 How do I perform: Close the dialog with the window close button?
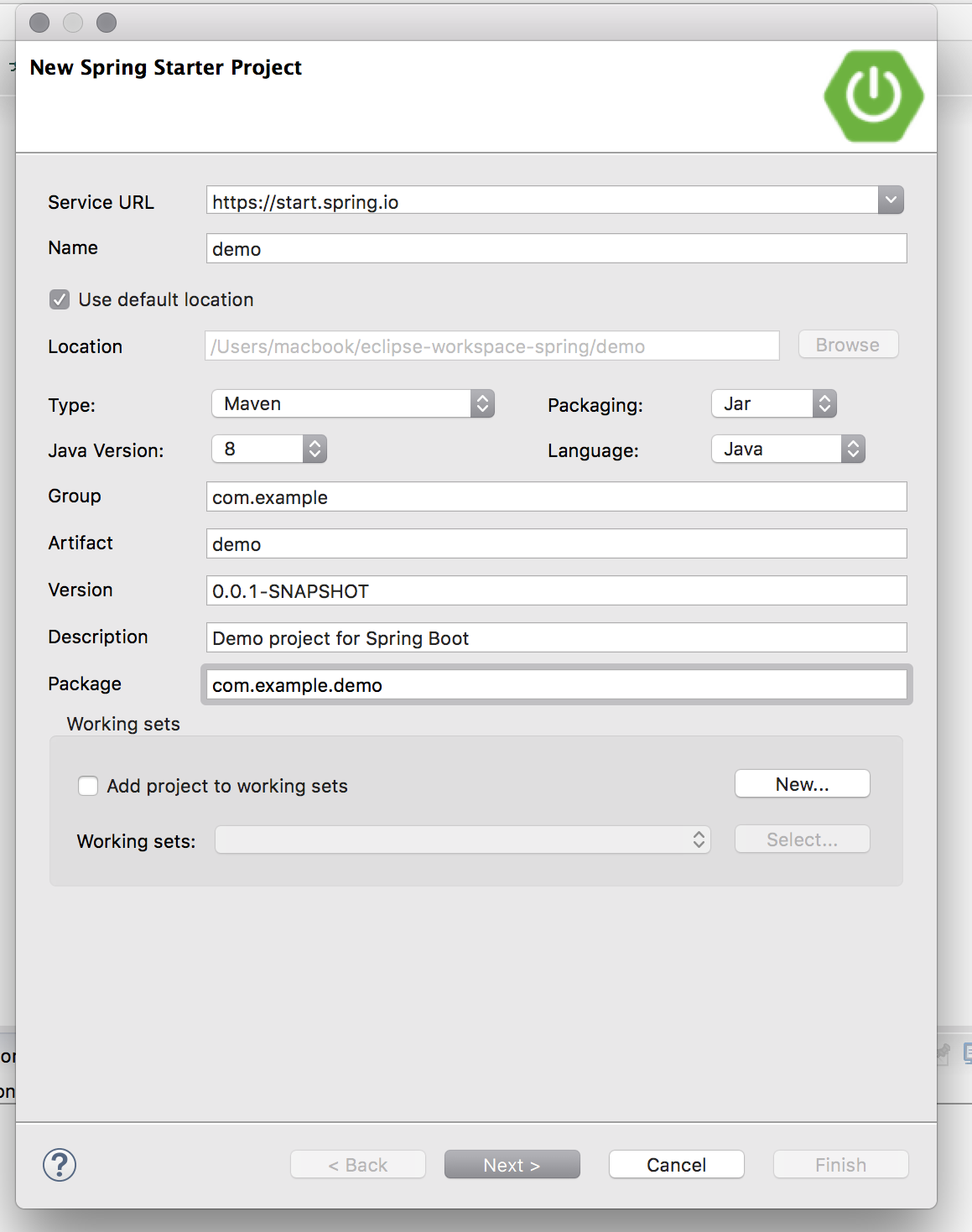point(39,23)
